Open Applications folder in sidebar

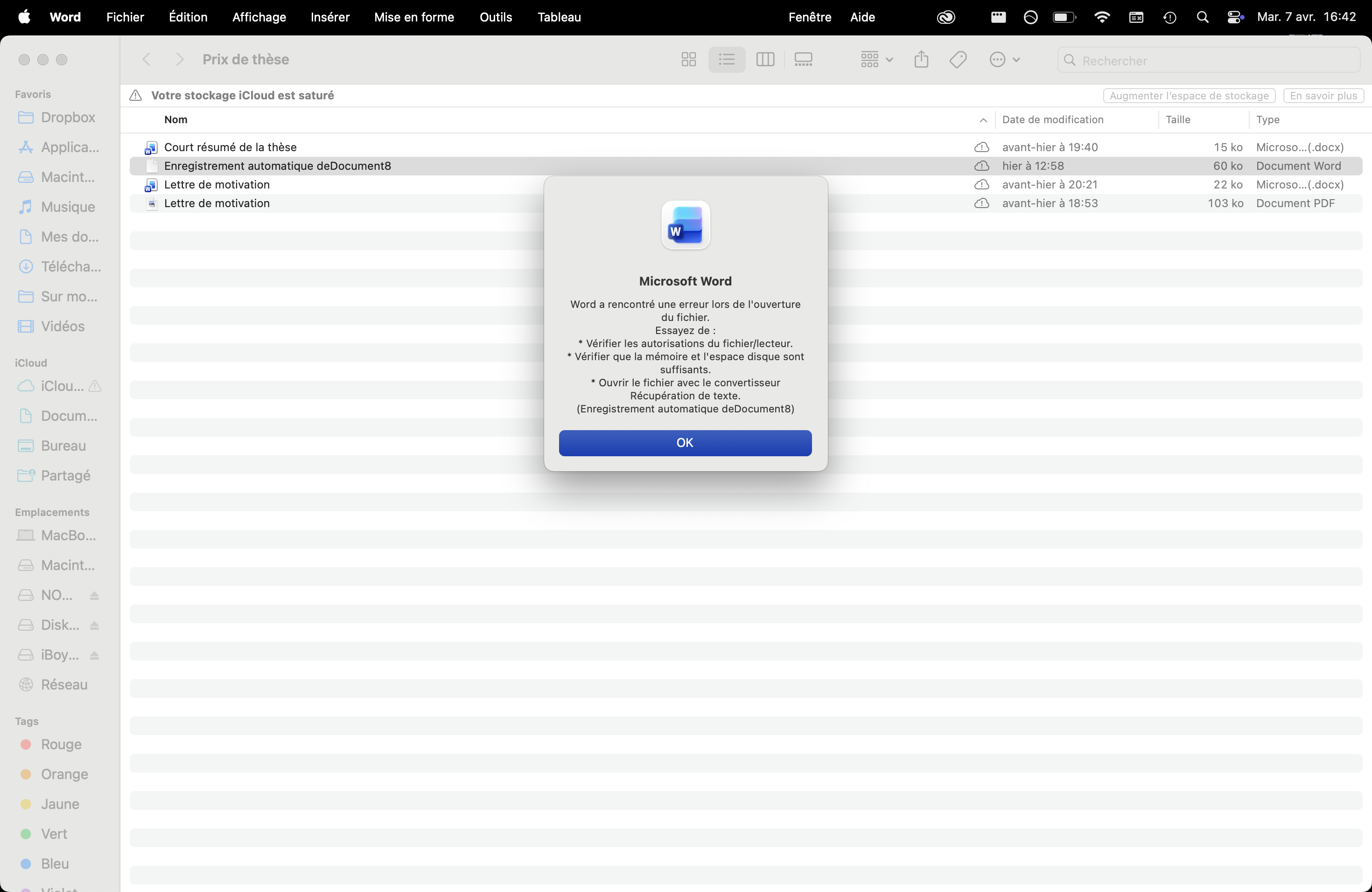click(x=58, y=147)
